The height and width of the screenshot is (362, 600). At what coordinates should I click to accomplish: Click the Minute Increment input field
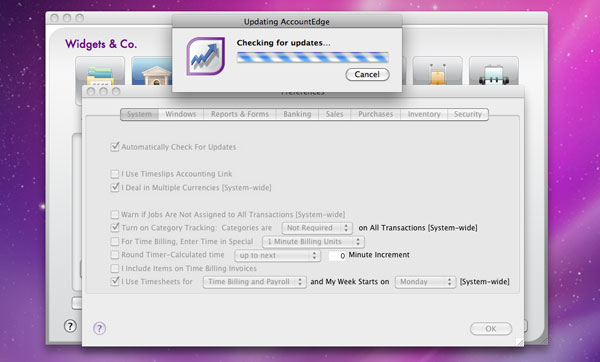pos(338,255)
